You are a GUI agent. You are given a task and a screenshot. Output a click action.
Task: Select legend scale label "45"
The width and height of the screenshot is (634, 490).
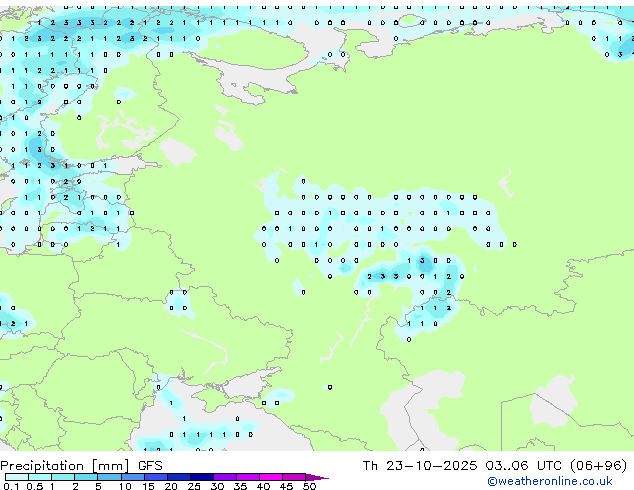286,486
